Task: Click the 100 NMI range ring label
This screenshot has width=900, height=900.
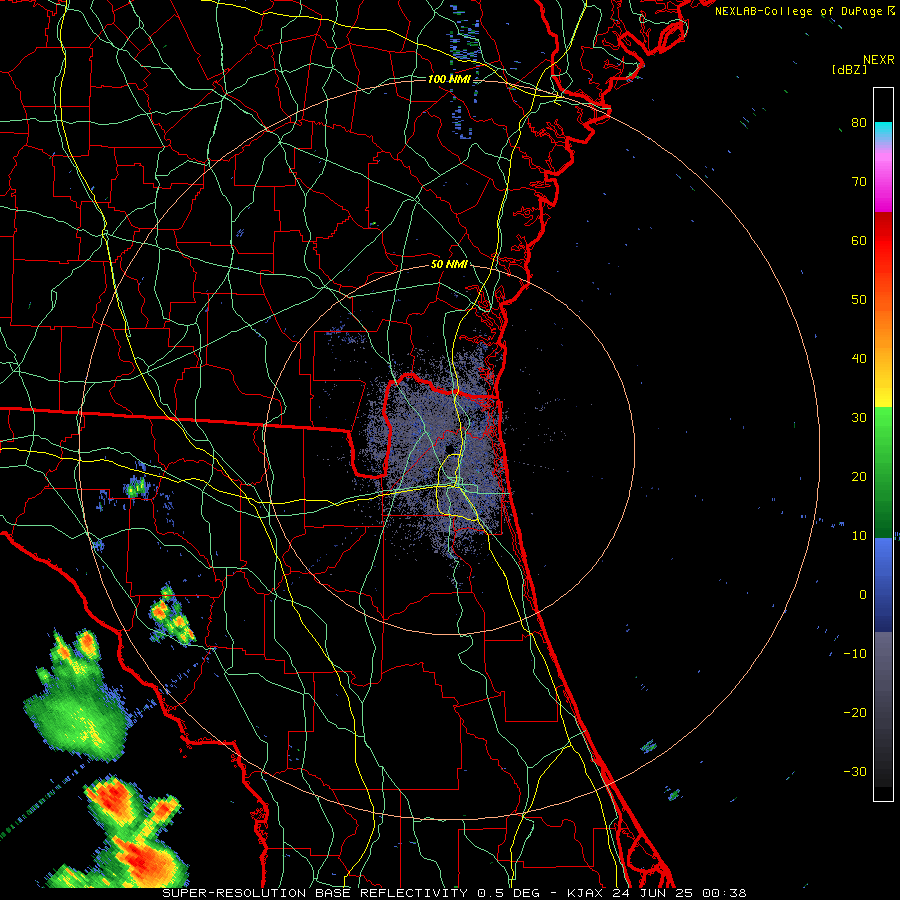Action: point(449,79)
